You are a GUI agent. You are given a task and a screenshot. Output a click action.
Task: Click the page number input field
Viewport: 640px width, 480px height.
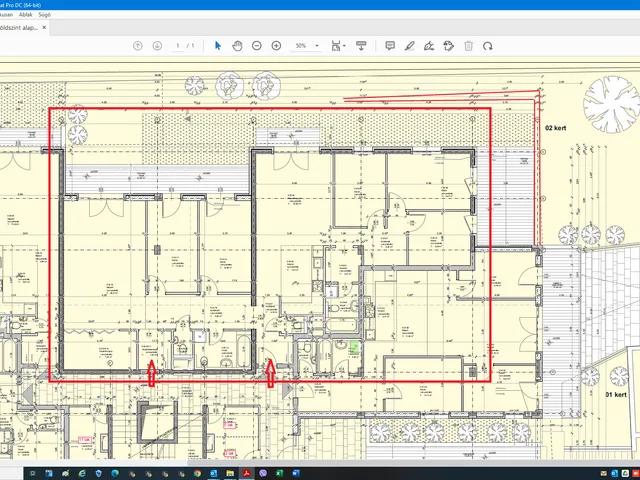(x=178, y=46)
